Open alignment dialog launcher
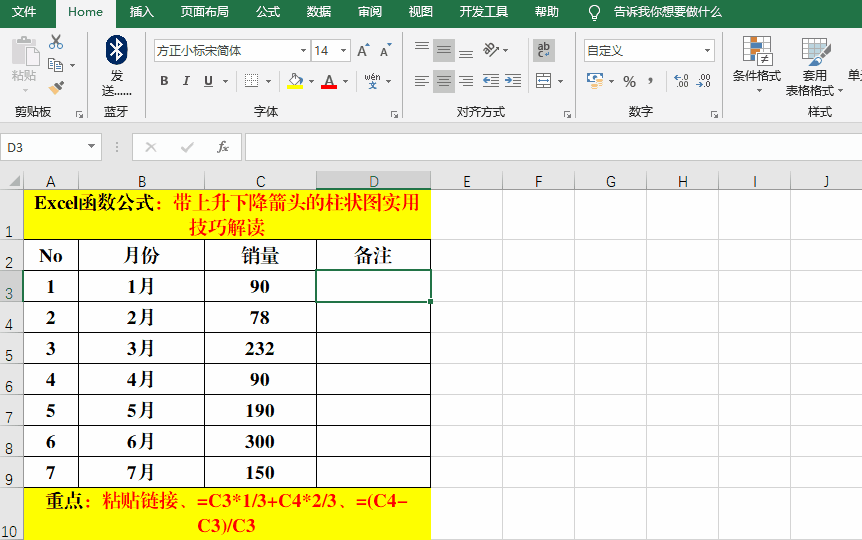The width and height of the screenshot is (862, 540). point(567,114)
